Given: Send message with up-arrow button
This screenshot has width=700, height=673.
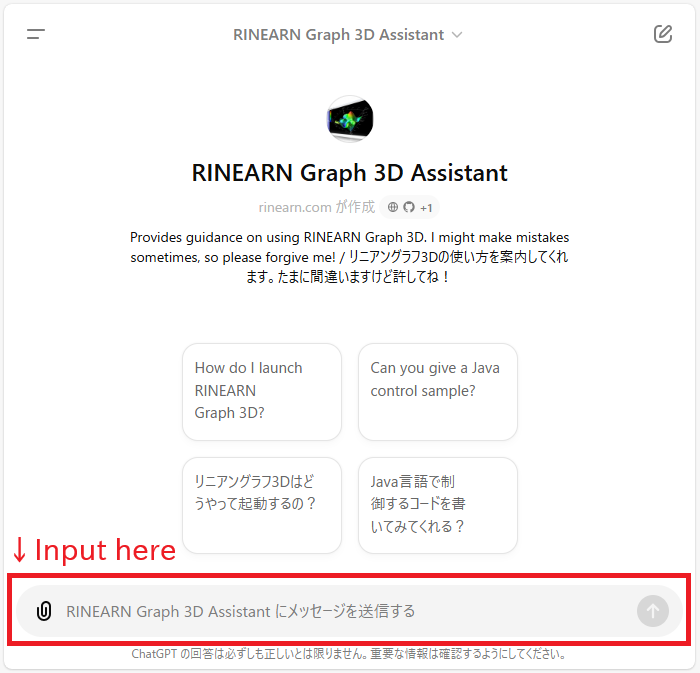Looking at the screenshot, I should 653,611.
